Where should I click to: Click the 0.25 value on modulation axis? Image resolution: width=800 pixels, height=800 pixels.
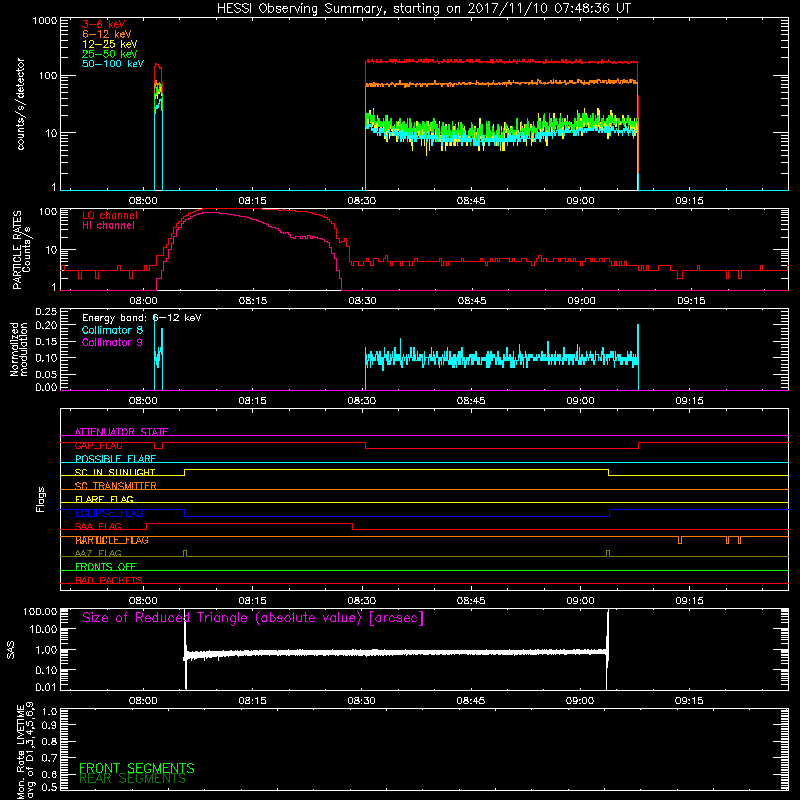tap(46, 312)
